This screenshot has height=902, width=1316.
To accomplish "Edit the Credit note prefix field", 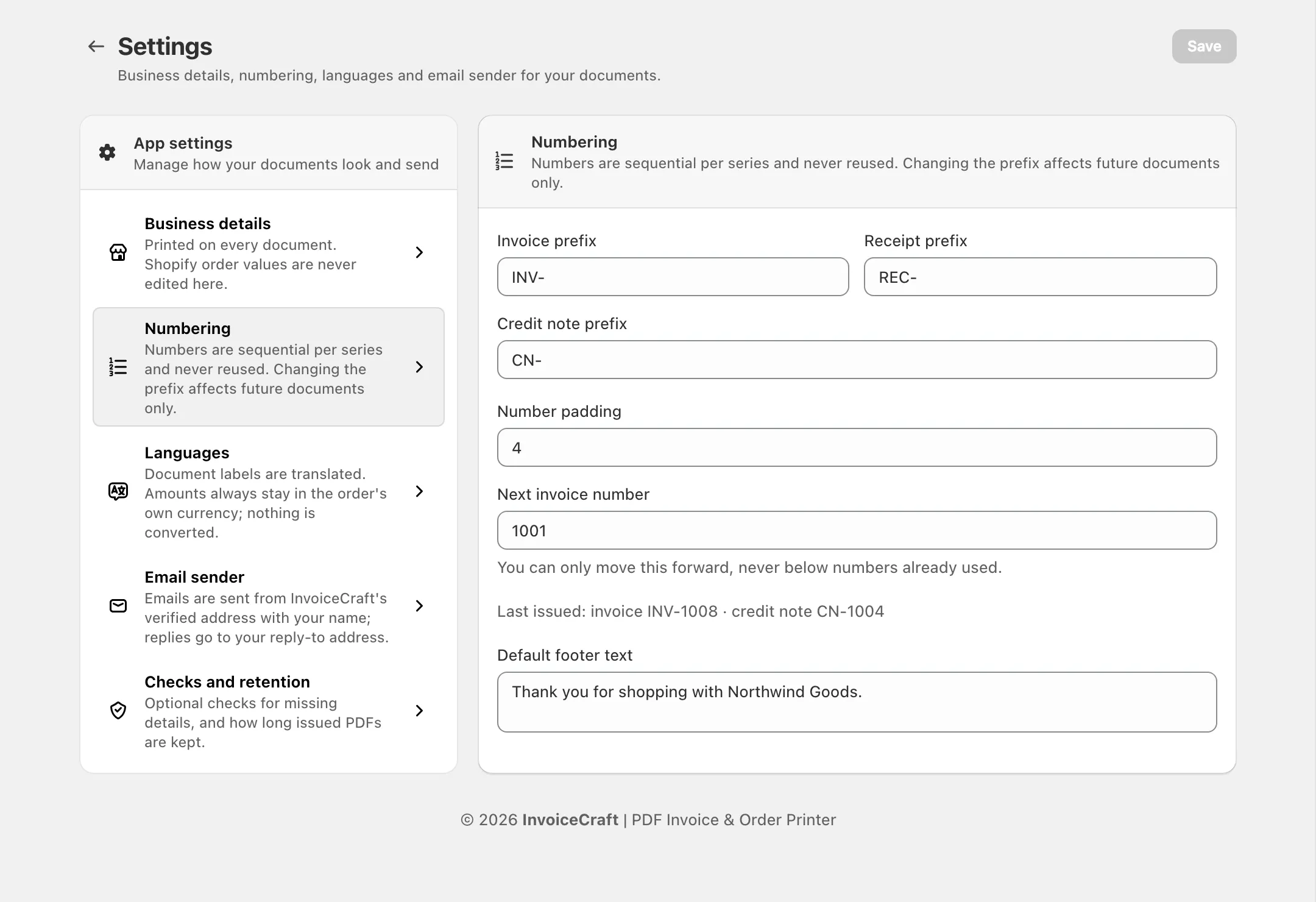I will 857,360.
